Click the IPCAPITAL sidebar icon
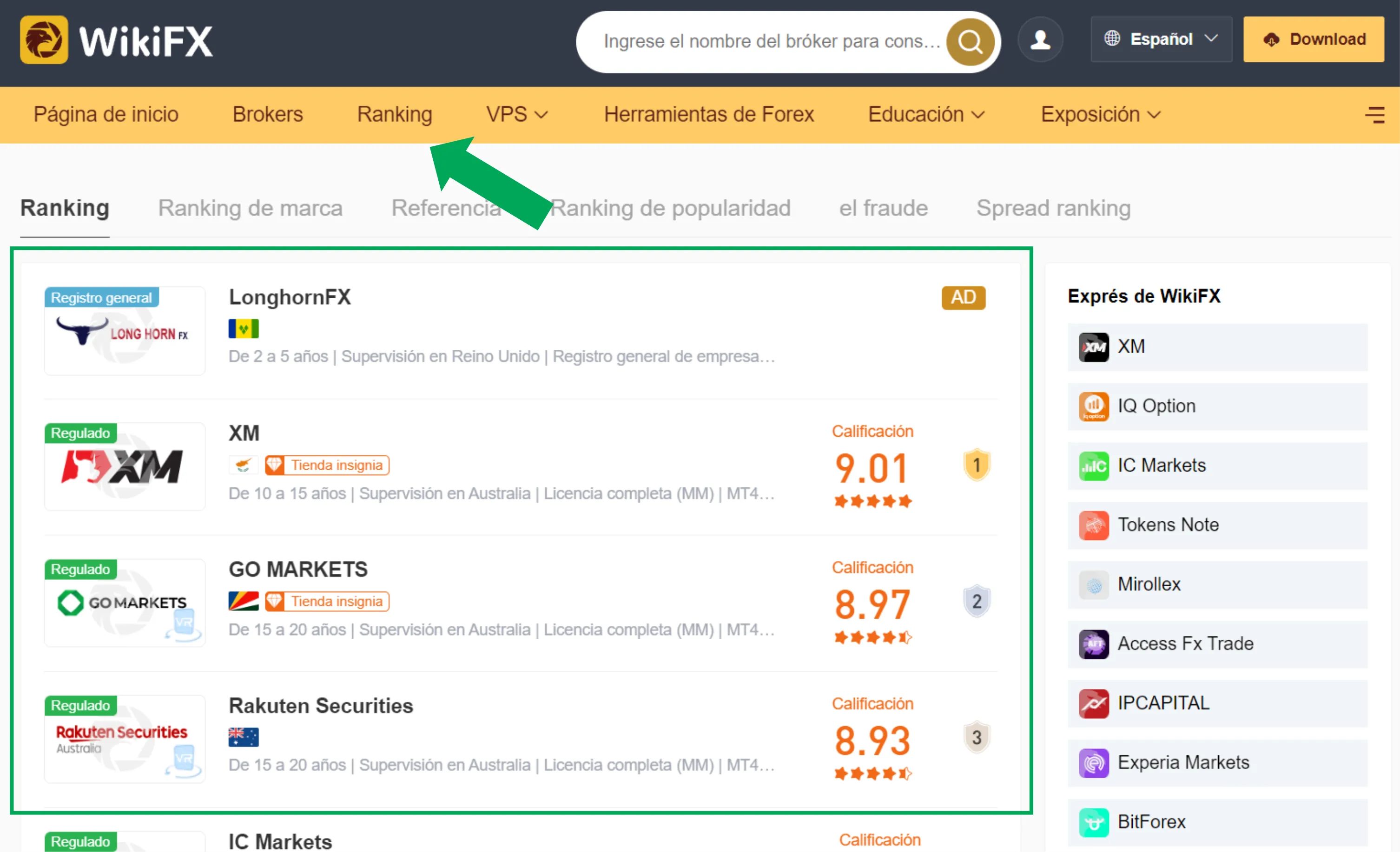The width and height of the screenshot is (1400, 852). click(x=1094, y=704)
